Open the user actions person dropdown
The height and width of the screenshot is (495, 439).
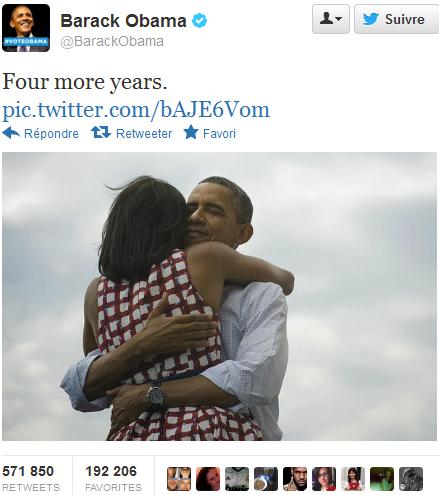(x=331, y=19)
